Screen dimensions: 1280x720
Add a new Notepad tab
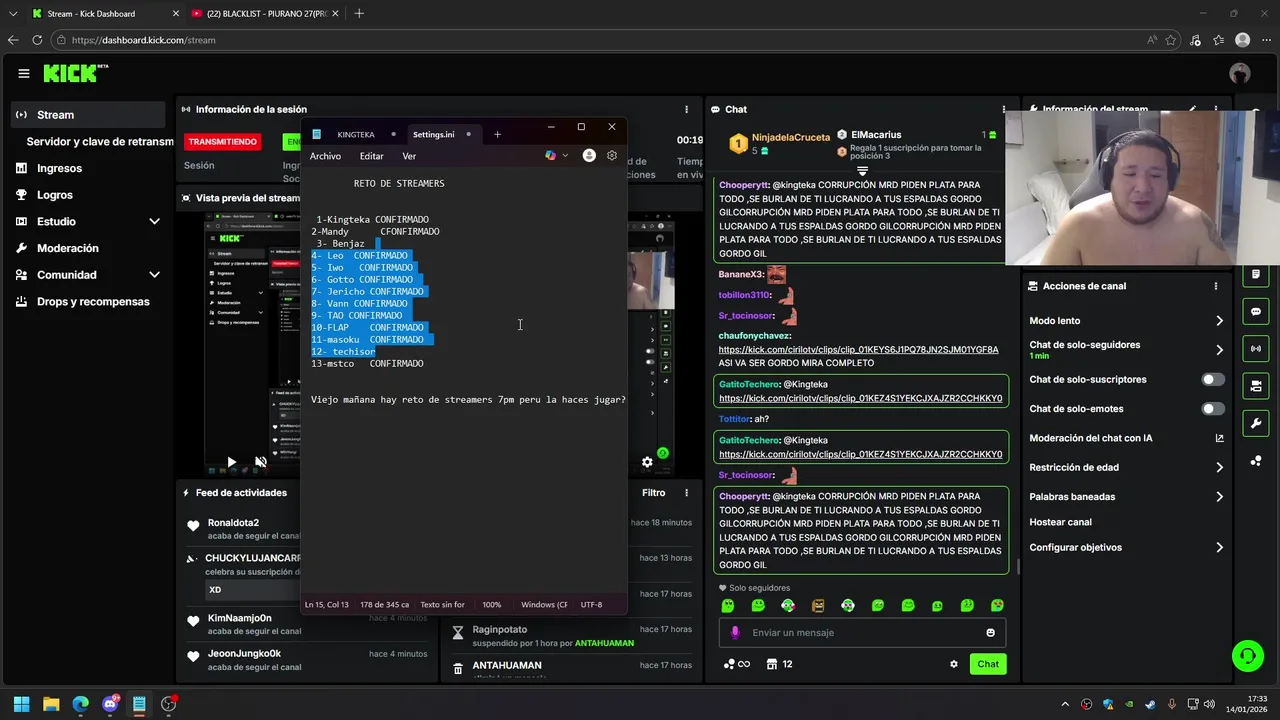click(x=497, y=134)
